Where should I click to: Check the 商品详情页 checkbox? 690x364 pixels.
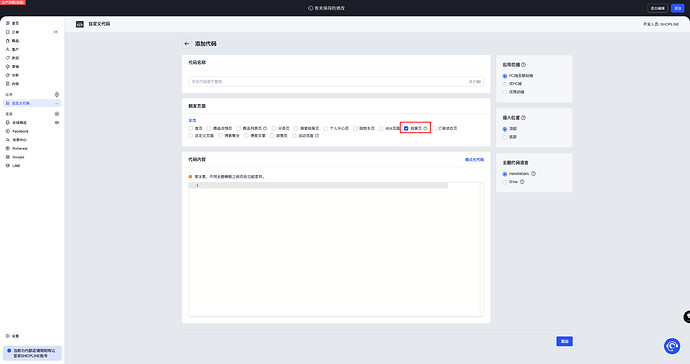click(209, 129)
